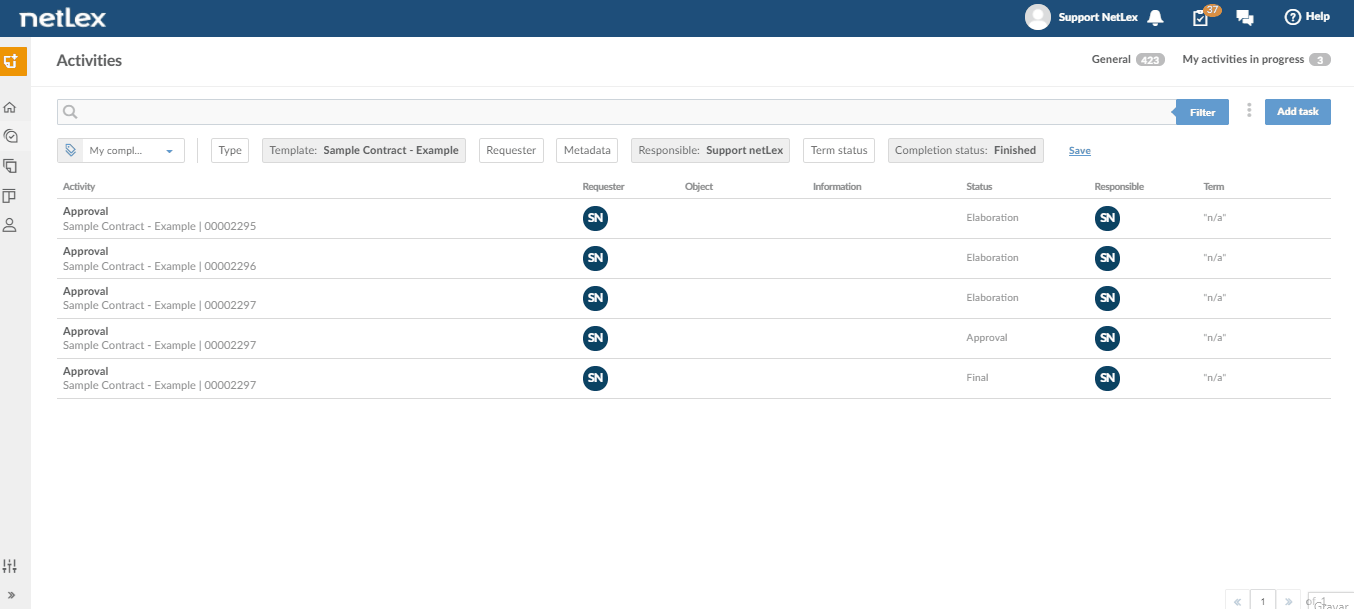Click the orange create-new icon in sidebar
Screen dimensions: 1354x609
13,61
